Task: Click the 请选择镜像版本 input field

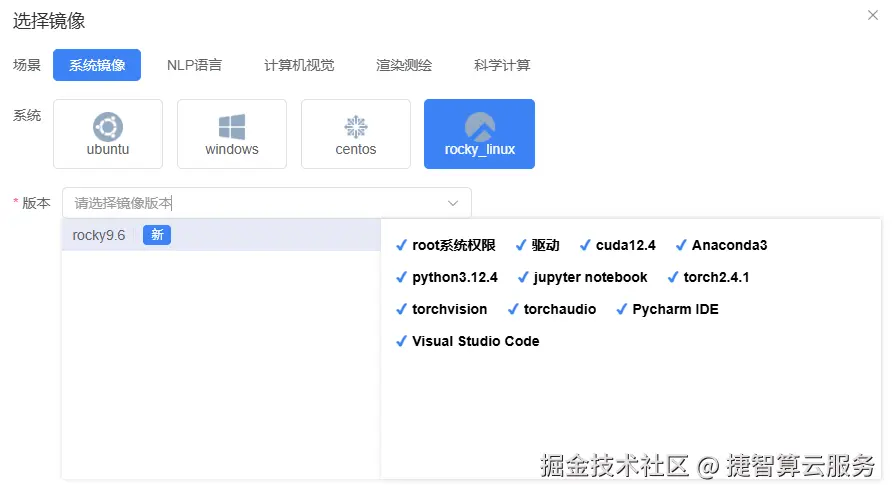Action: (267, 203)
